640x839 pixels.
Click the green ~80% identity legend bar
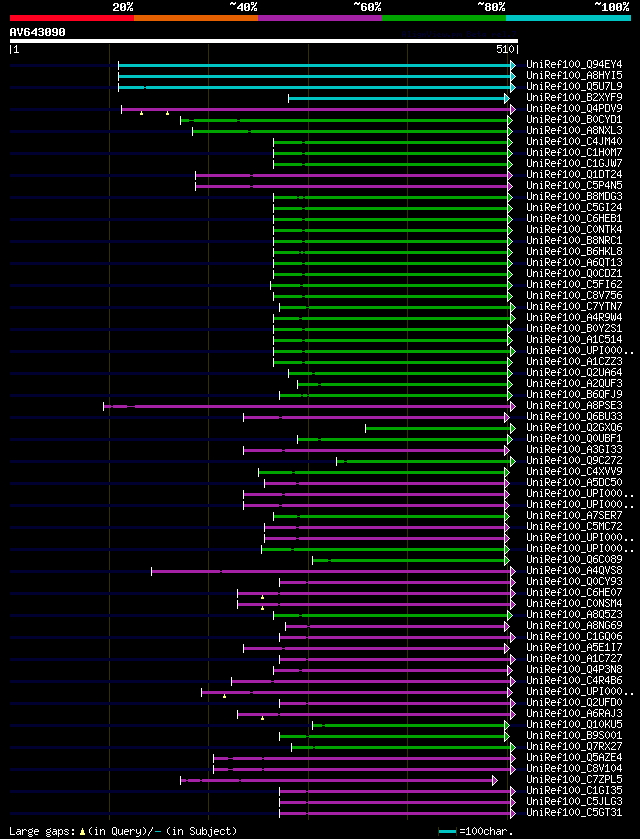(x=444, y=18)
